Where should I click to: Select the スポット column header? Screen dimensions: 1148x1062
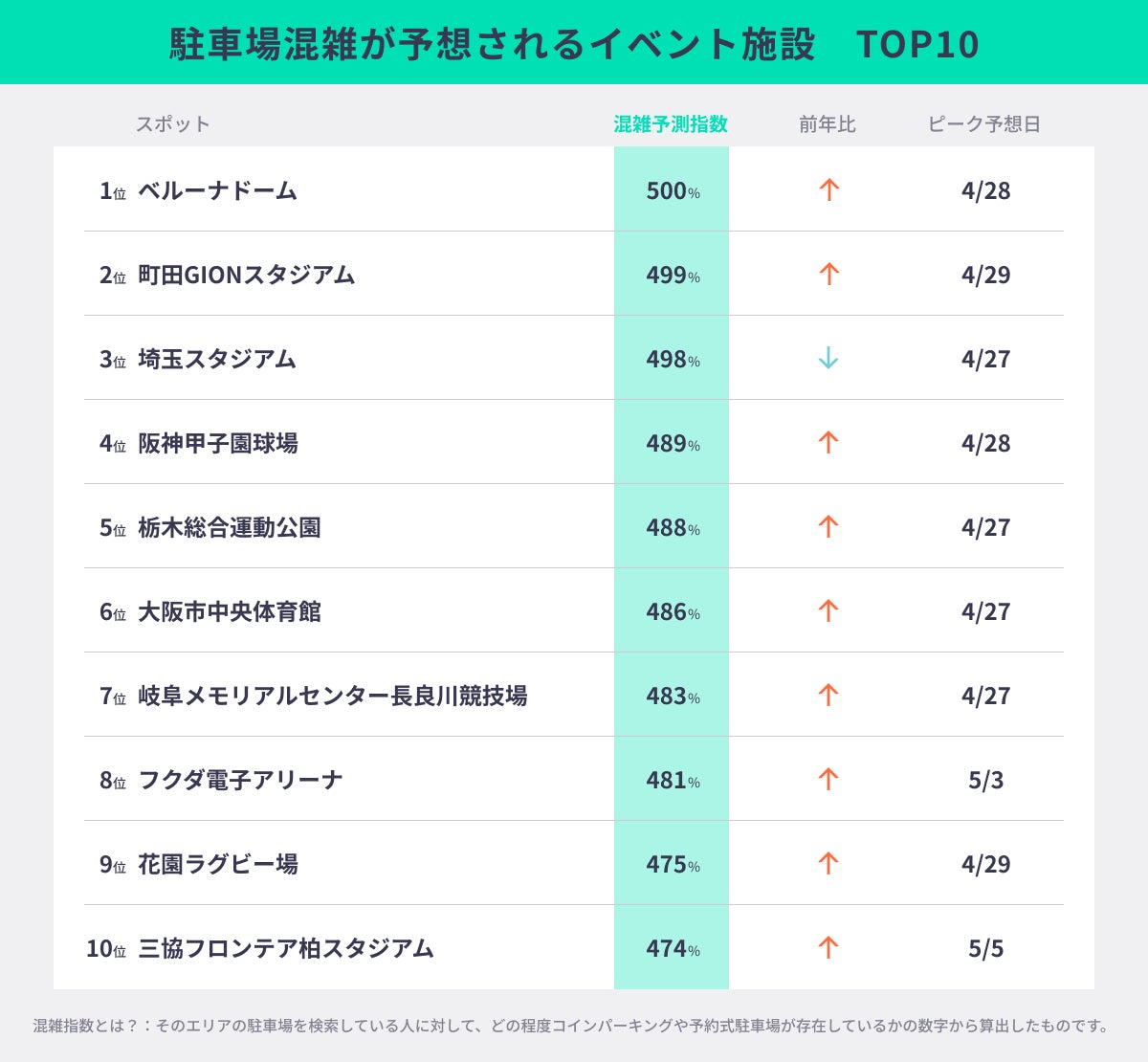pyautogui.click(x=172, y=124)
